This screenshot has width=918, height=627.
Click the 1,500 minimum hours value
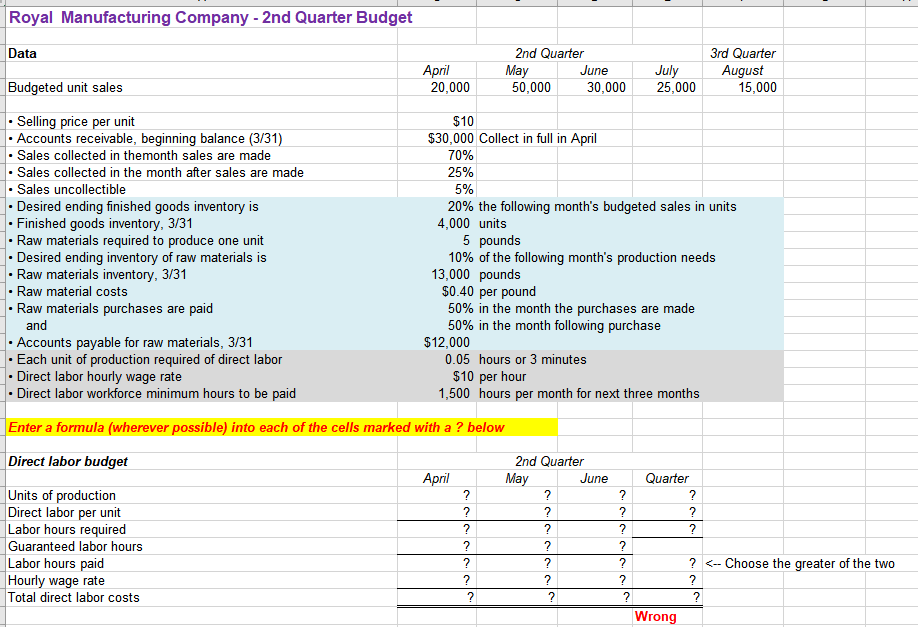454,393
